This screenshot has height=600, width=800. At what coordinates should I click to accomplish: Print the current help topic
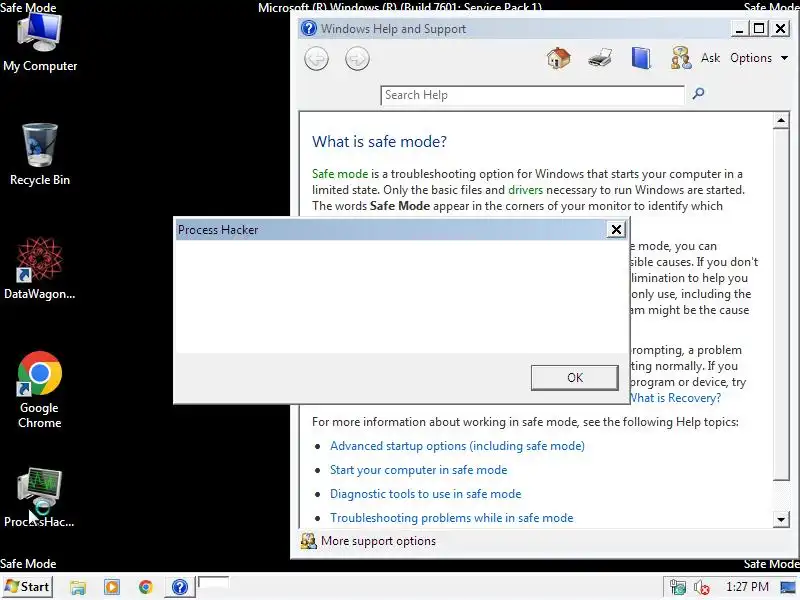600,58
